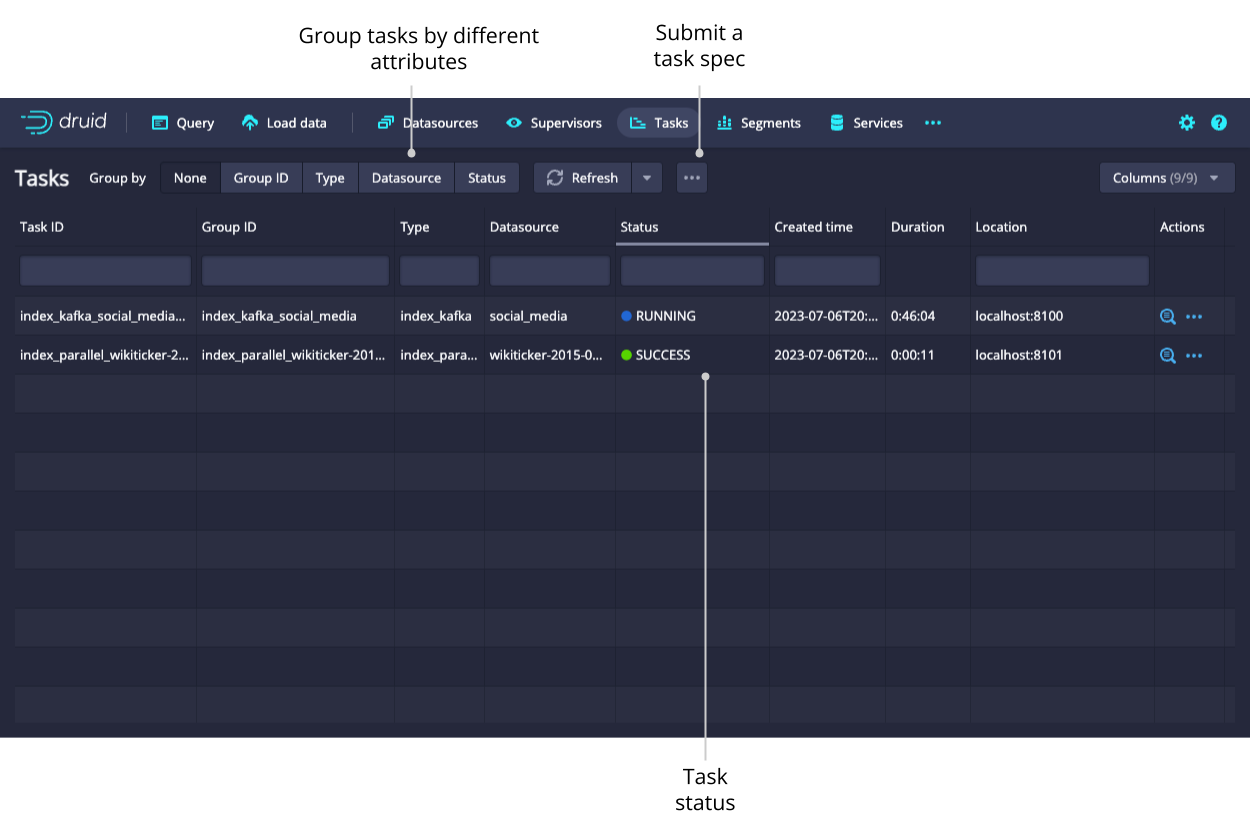Click the help question mark icon
Screen dimensions: 1250x840
1219,123
